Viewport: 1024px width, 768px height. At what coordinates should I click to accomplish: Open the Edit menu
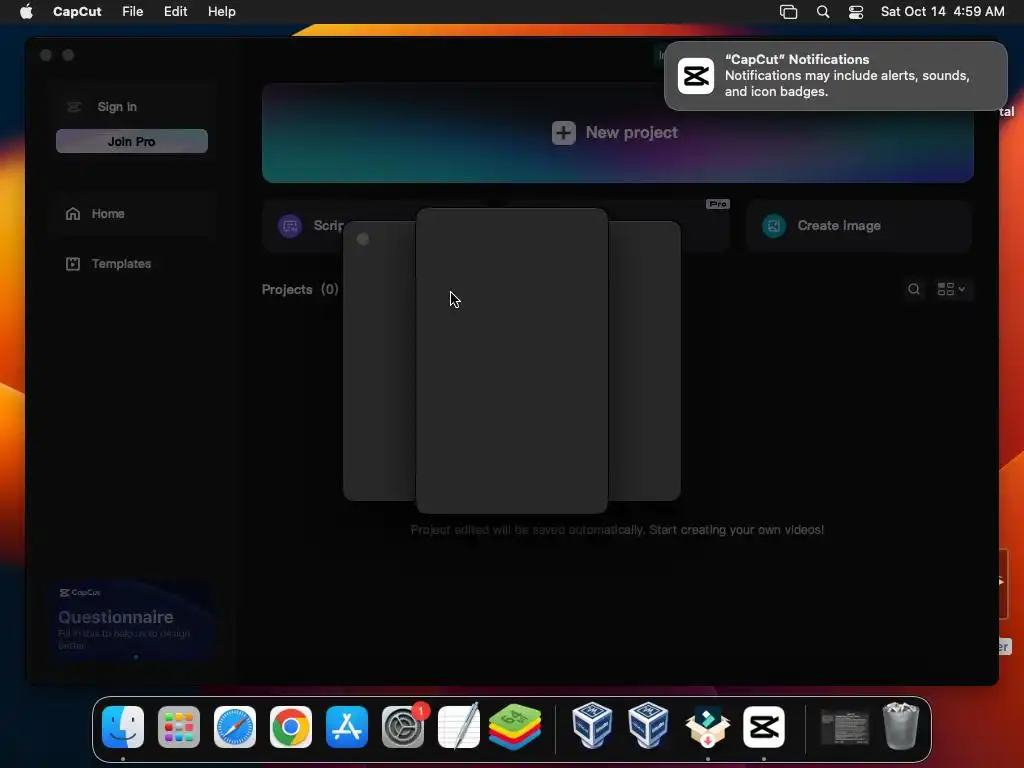[x=175, y=12]
